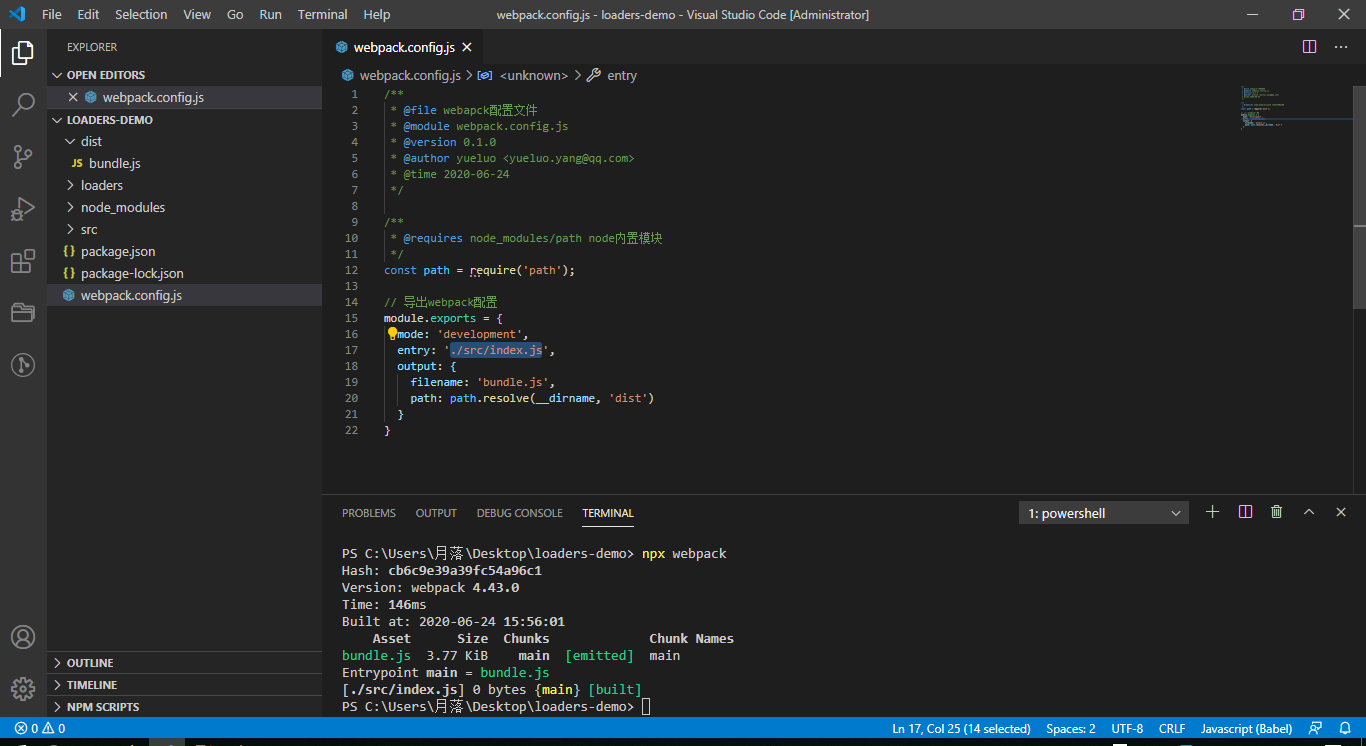Screen dimensions: 1366x746
Task: Maximize the terminal panel size
Action: tap(1308, 512)
